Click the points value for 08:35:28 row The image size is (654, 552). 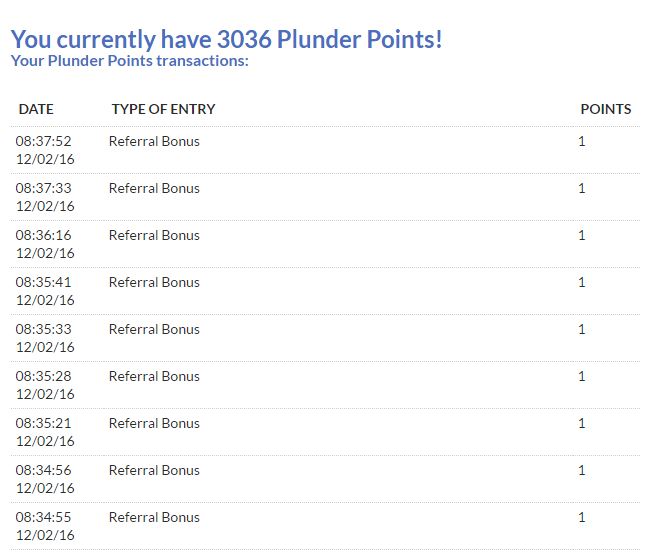click(x=582, y=377)
